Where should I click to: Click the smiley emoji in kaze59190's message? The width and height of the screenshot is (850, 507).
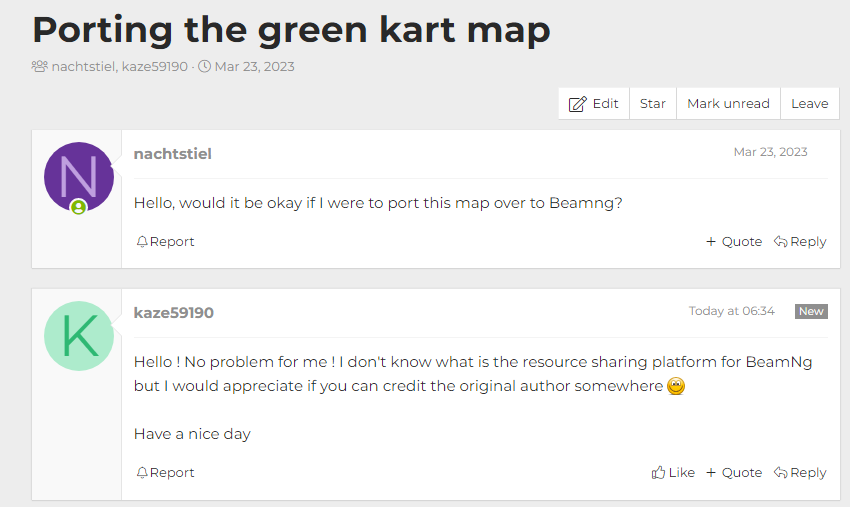(x=676, y=387)
